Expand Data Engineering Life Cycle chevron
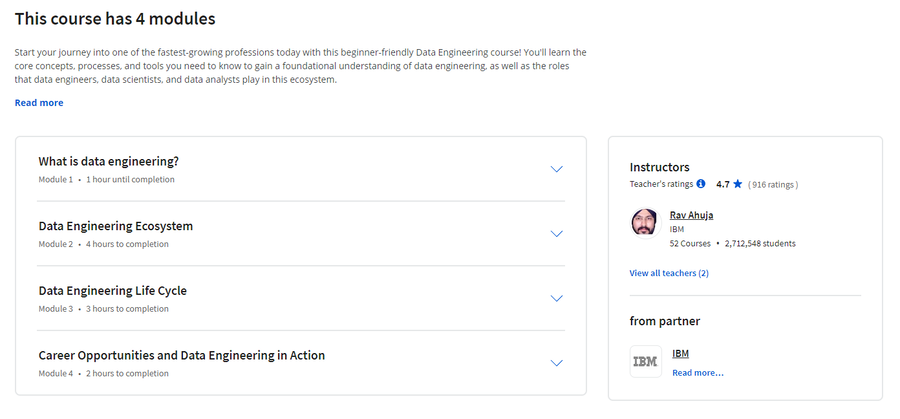This screenshot has width=900, height=419. pos(556,298)
